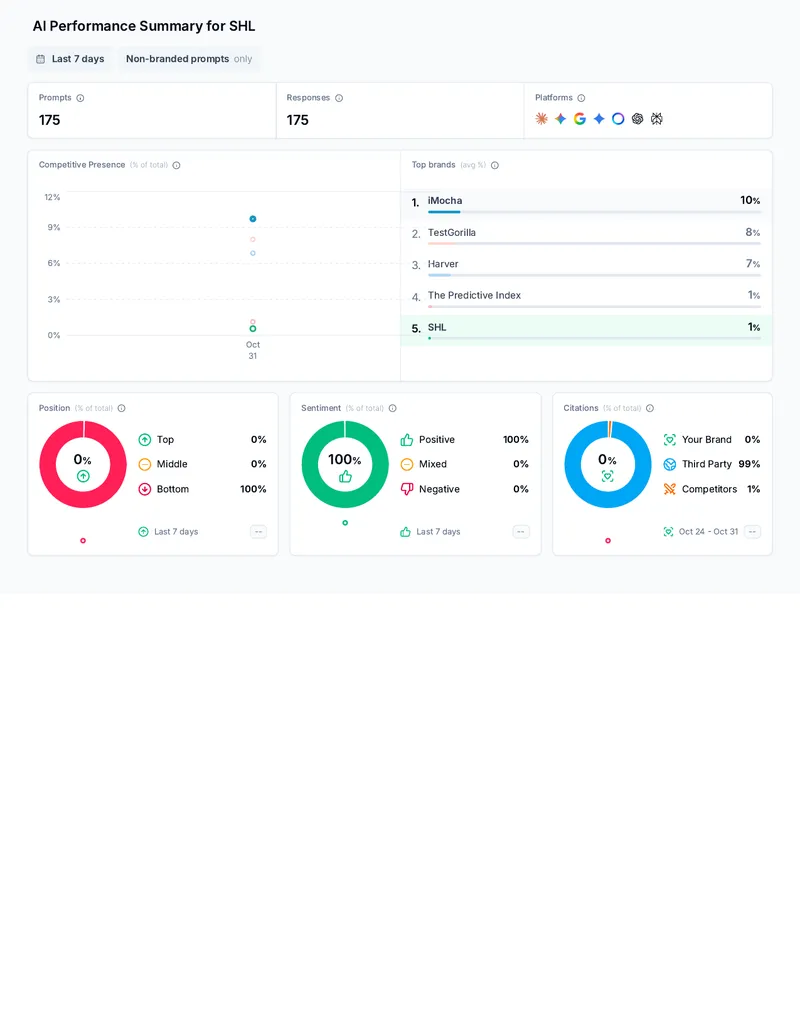Select the highlighted SHL brand row

click(586, 329)
